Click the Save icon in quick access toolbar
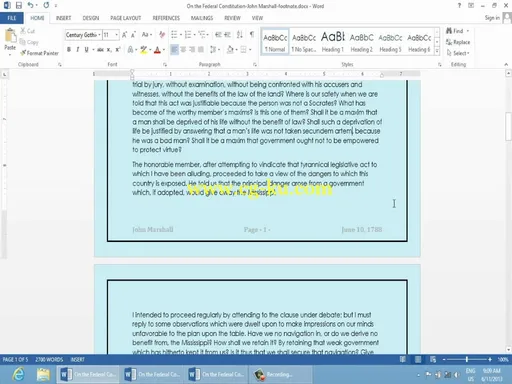The image size is (512, 384). (19, 5)
